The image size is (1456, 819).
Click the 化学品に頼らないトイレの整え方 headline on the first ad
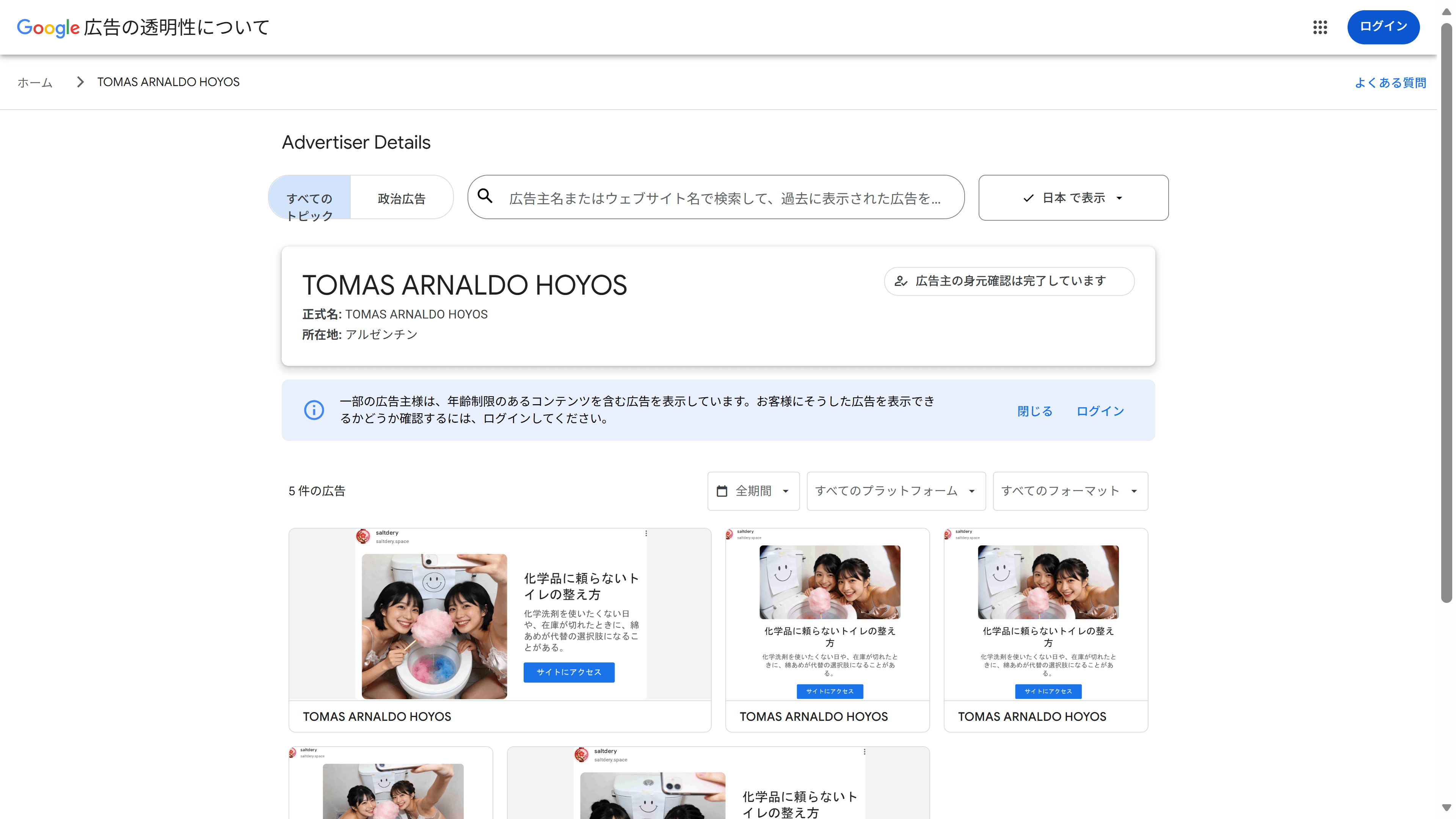[x=582, y=586]
